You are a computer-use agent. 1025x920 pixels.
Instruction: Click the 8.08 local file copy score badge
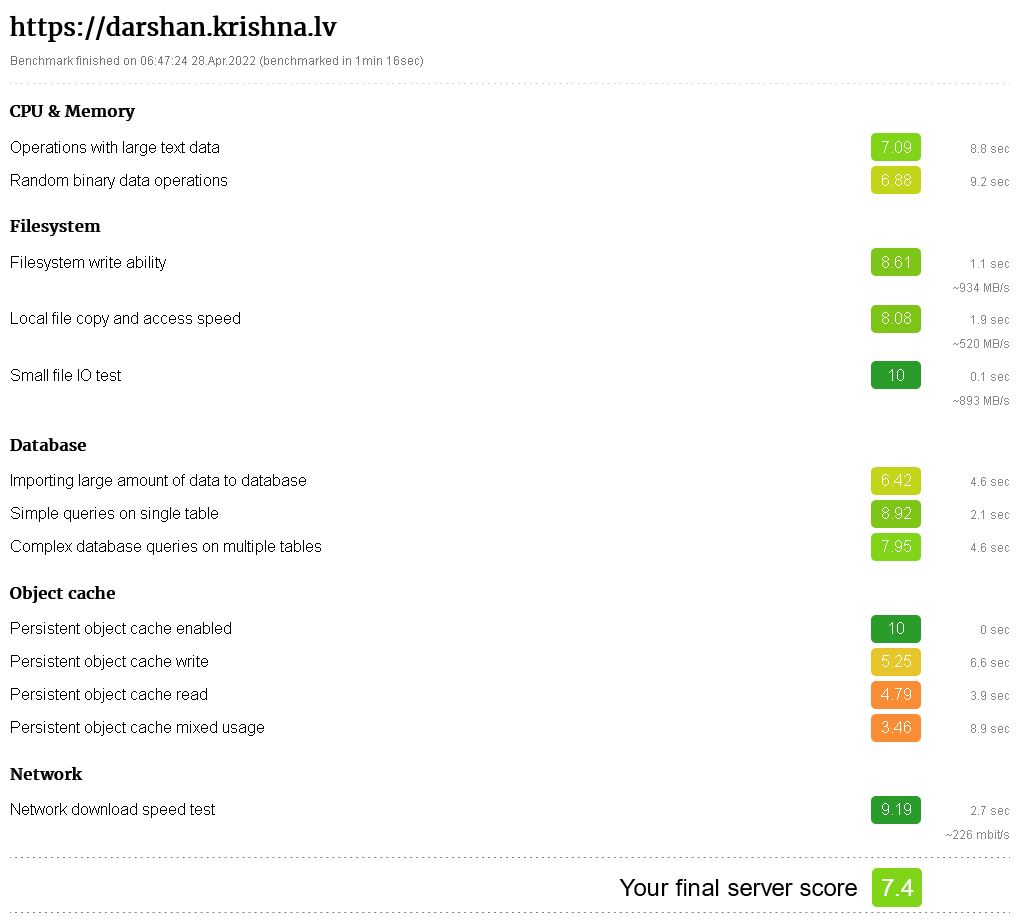896,319
